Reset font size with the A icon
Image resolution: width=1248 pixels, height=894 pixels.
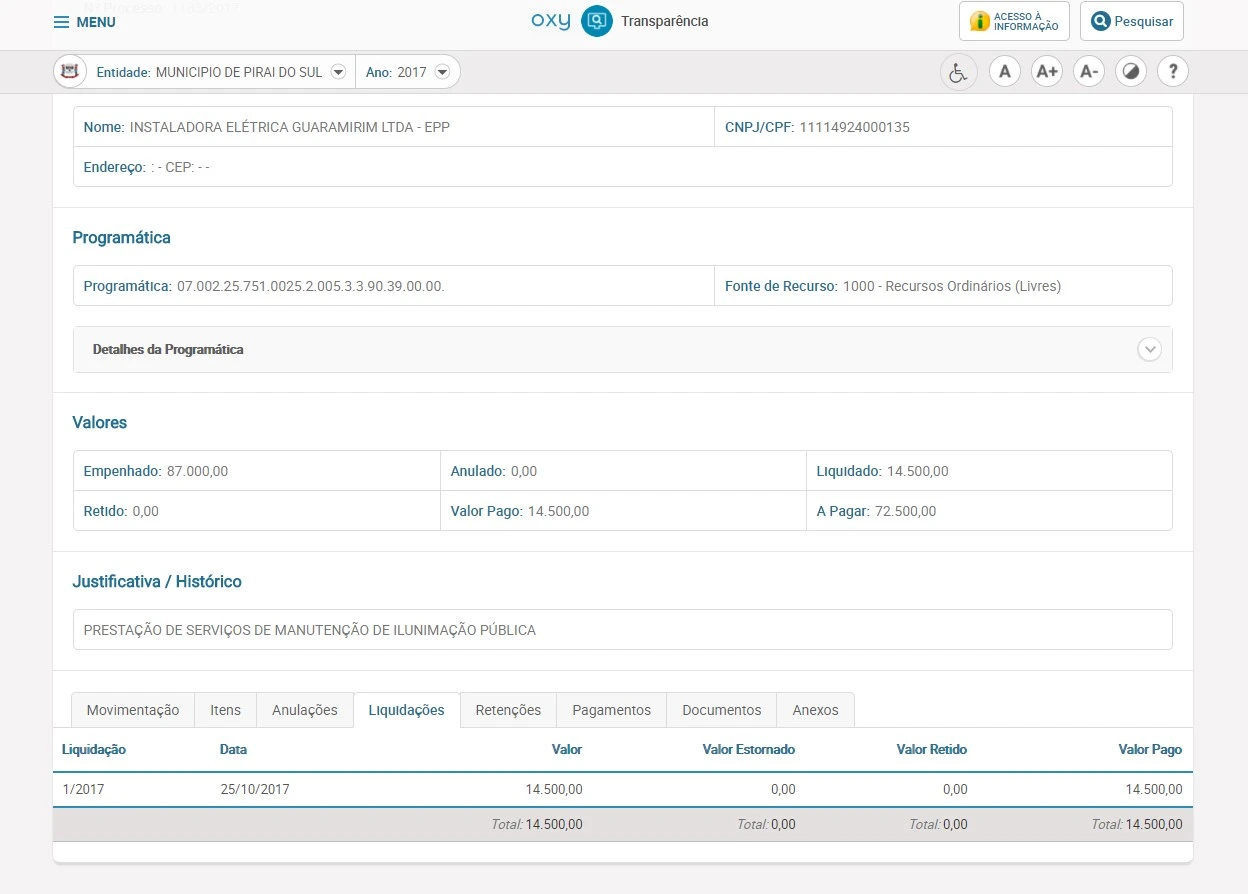[x=1004, y=72]
